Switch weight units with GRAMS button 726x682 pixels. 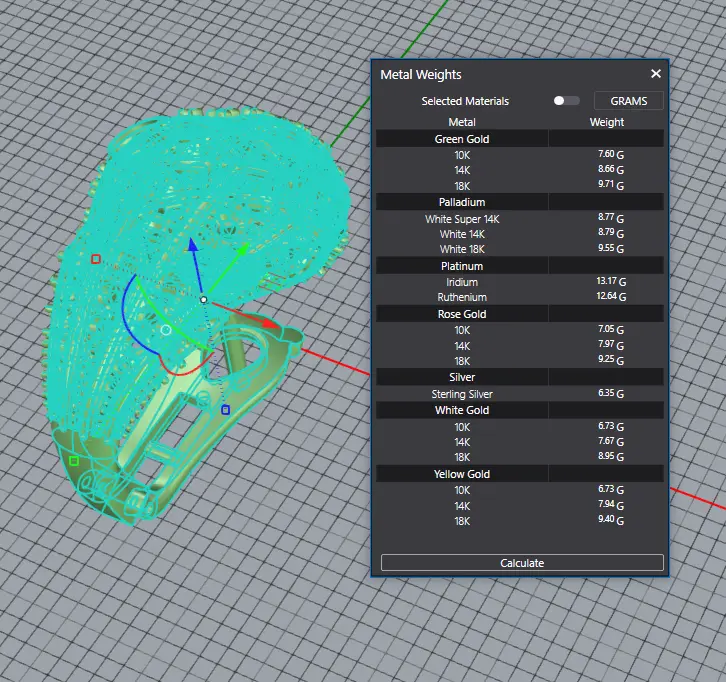click(x=628, y=101)
